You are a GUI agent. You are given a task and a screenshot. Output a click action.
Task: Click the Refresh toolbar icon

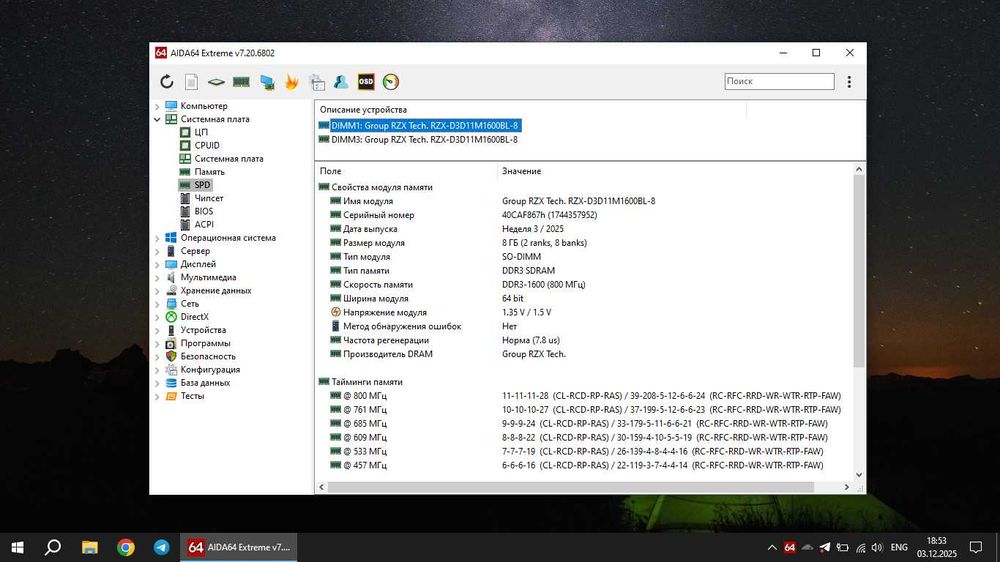(x=166, y=82)
